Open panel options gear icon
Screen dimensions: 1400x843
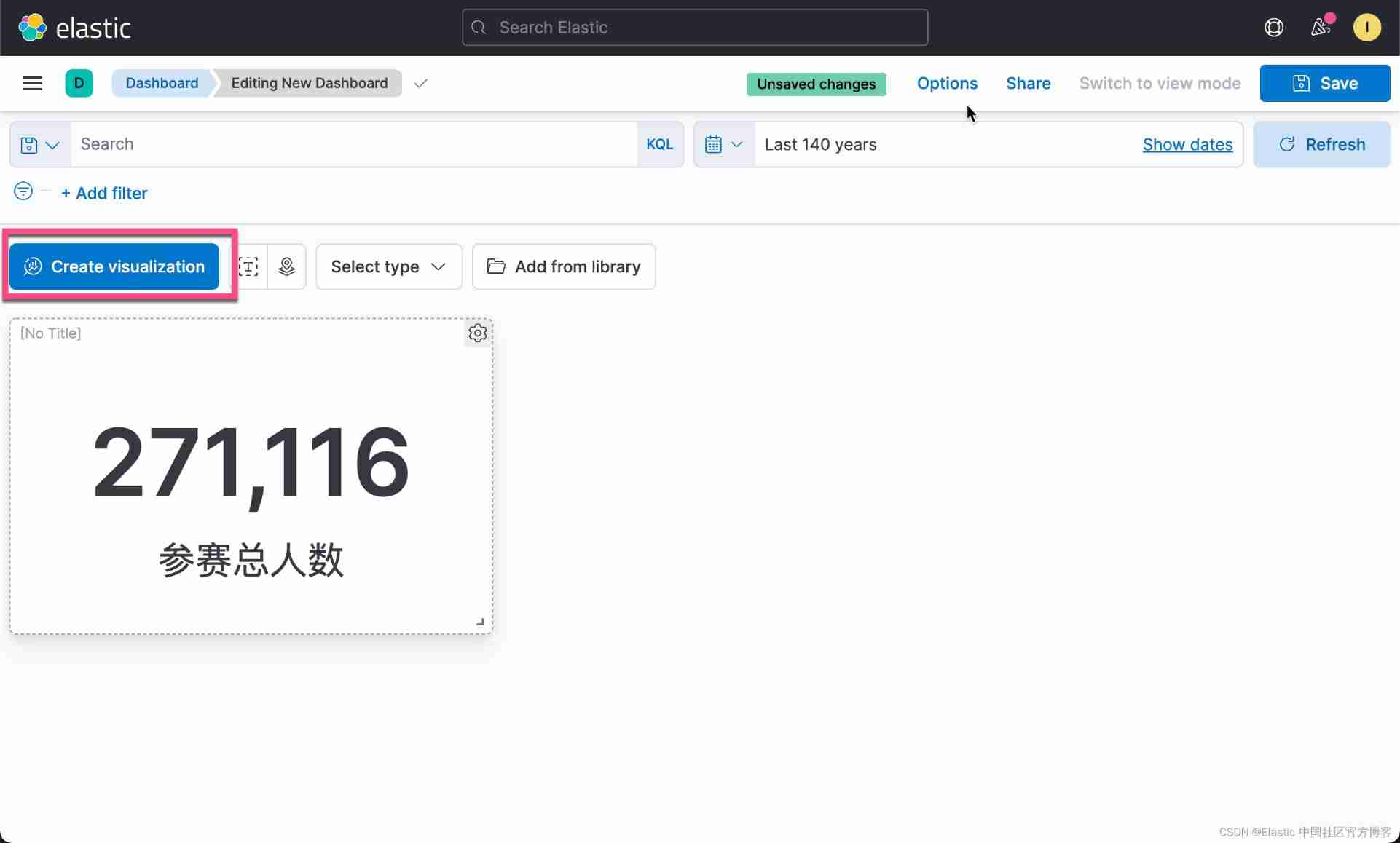477,333
